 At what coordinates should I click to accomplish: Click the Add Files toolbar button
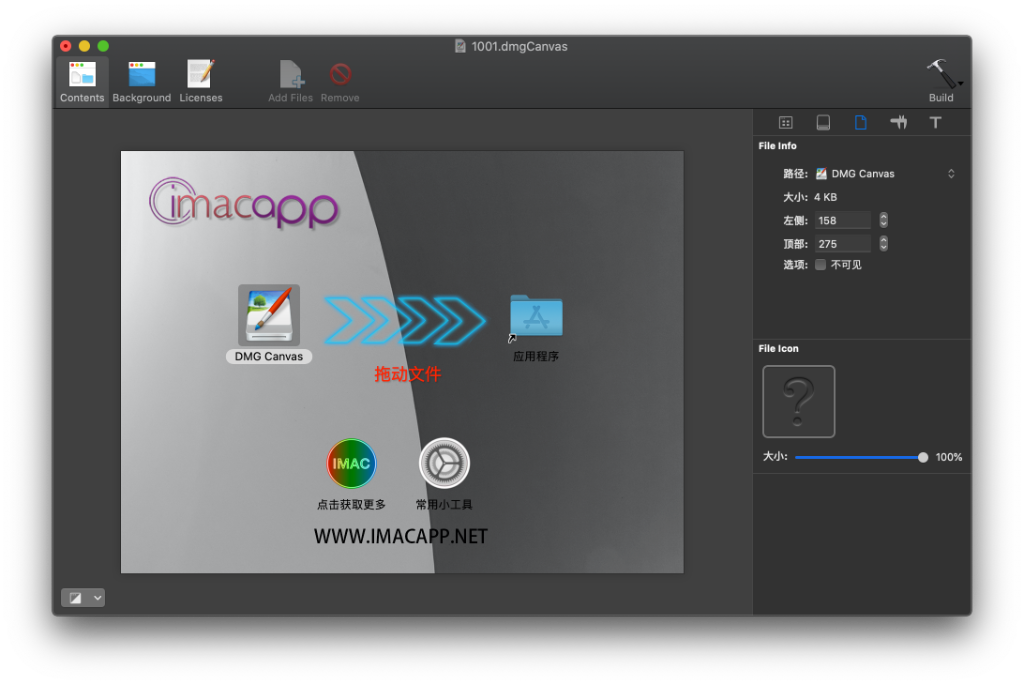pyautogui.click(x=291, y=82)
